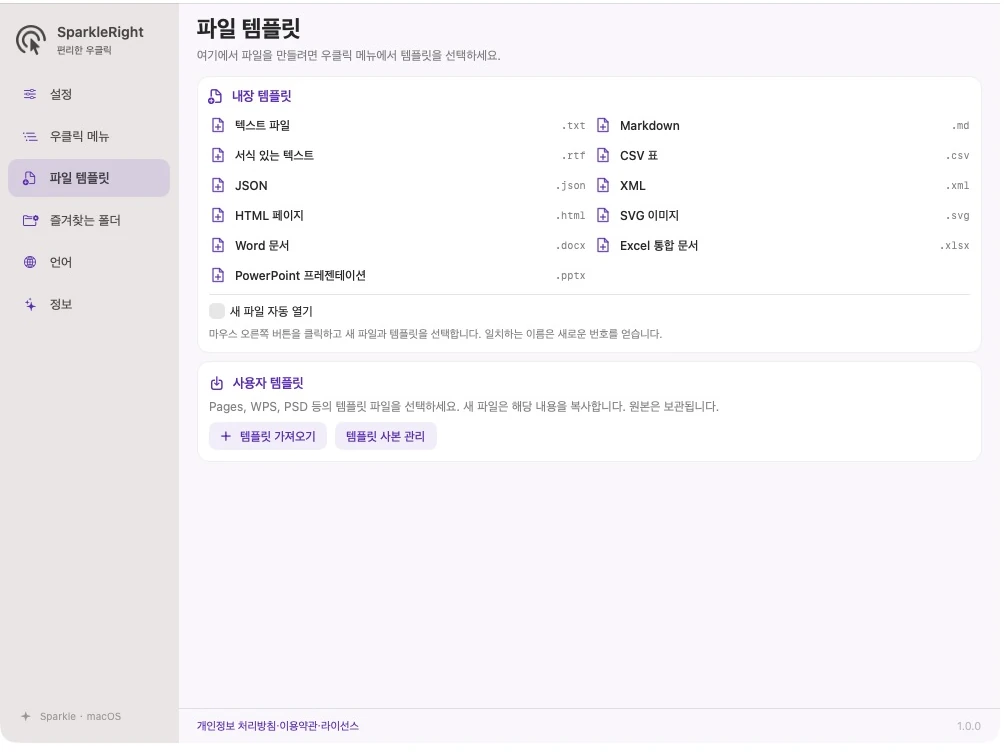Click the .csv extension text

tap(958, 156)
